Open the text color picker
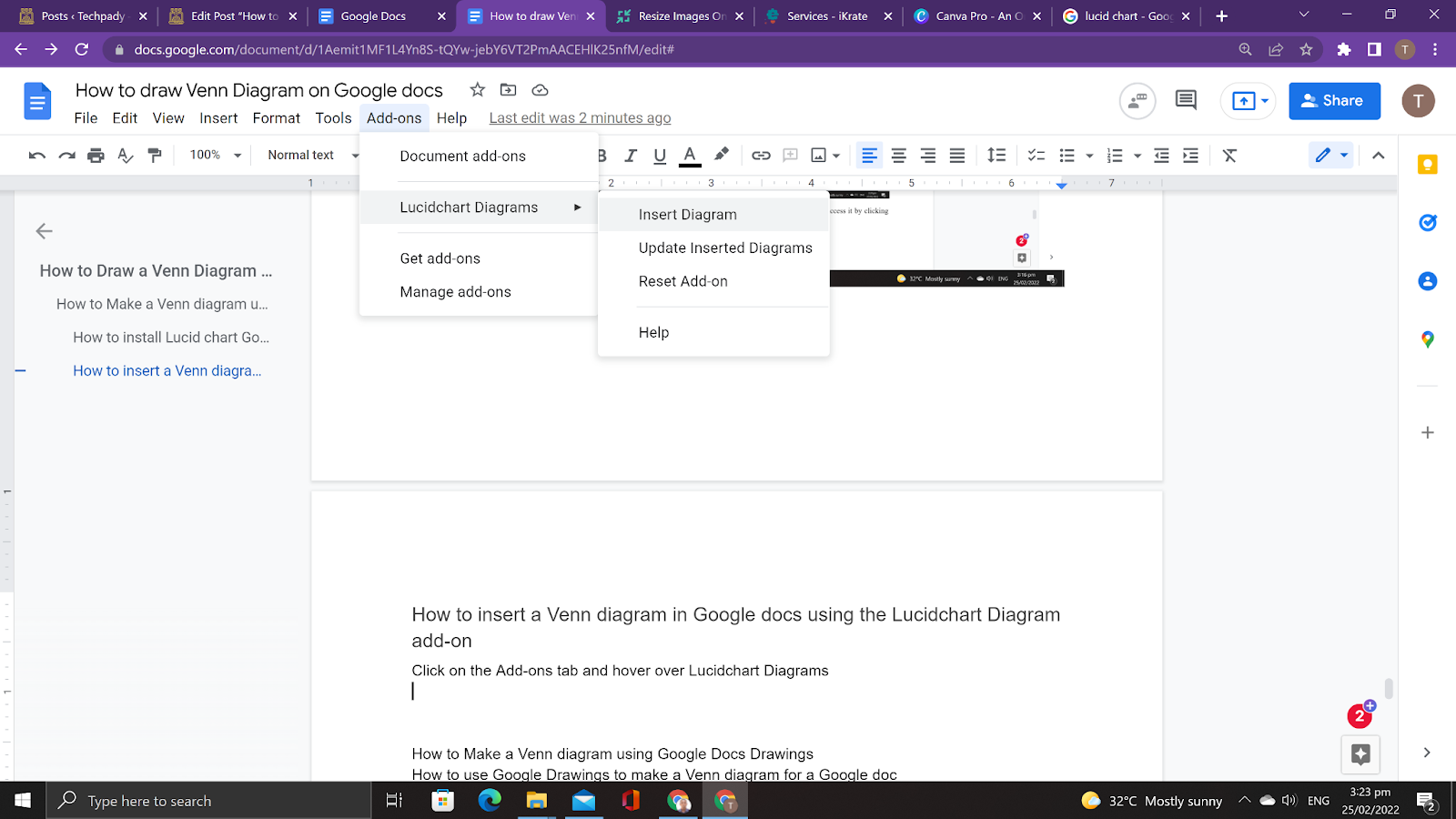 (691, 156)
